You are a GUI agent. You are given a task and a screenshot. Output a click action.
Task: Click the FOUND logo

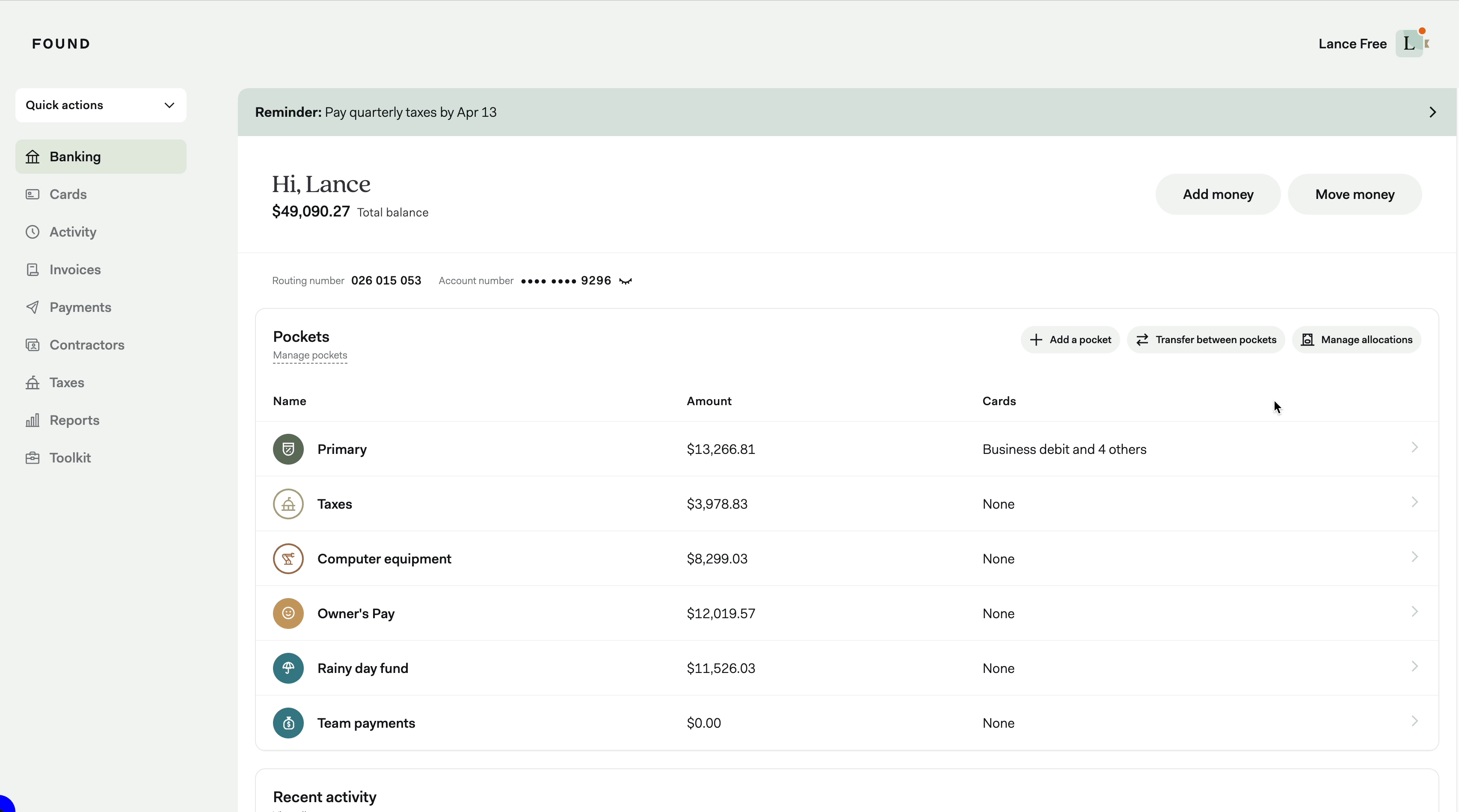coord(61,44)
